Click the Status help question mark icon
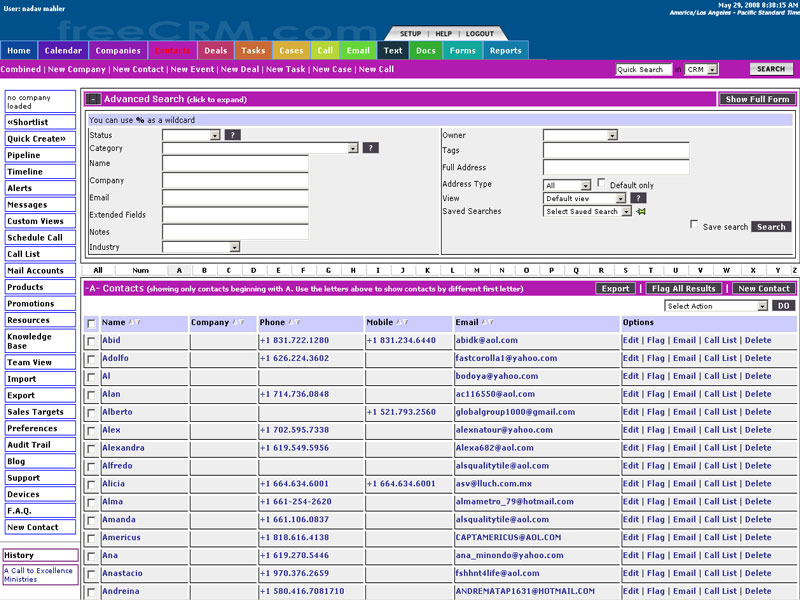The height and width of the screenshot is (600, 800). (233, 135)
